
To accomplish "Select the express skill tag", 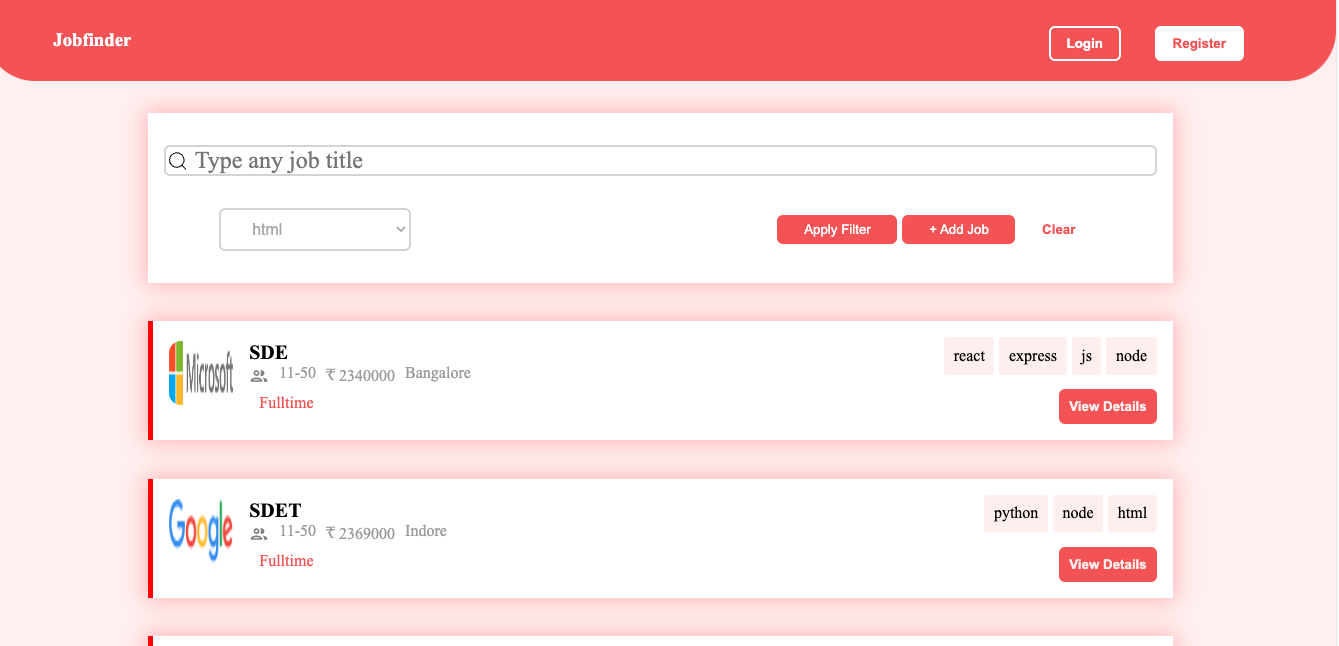I will [x=1033, y=356].
